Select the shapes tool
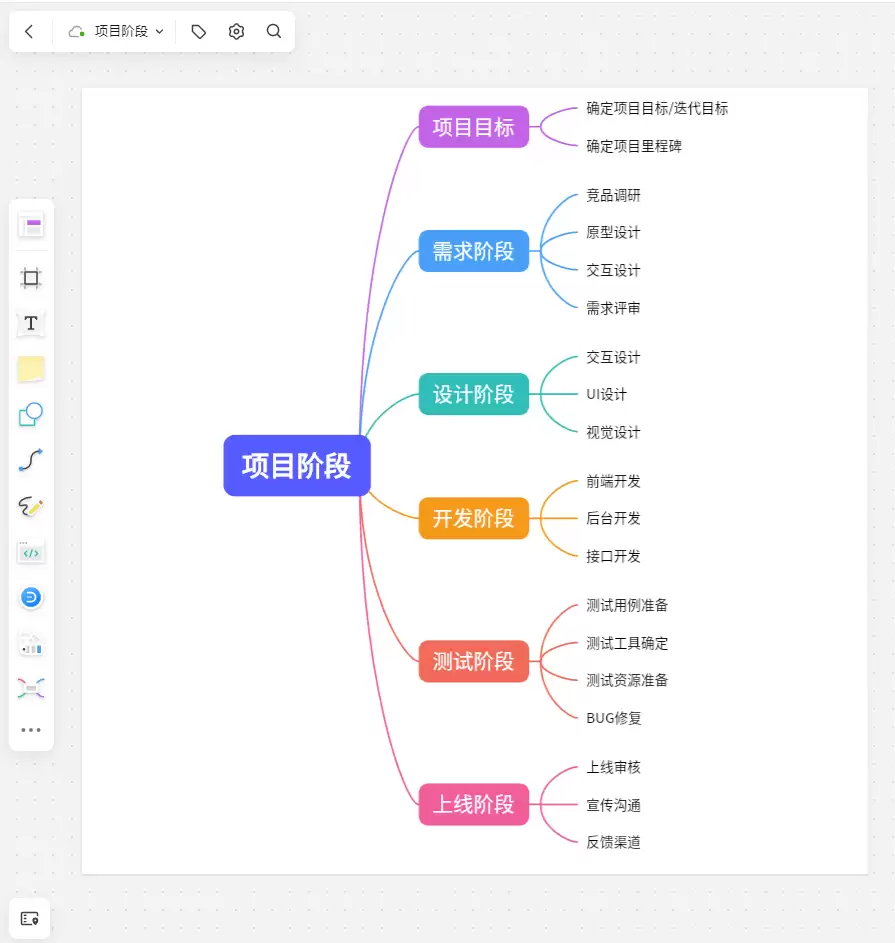The width and height of the screenshot is (895, 943). (x=31, y=414)
